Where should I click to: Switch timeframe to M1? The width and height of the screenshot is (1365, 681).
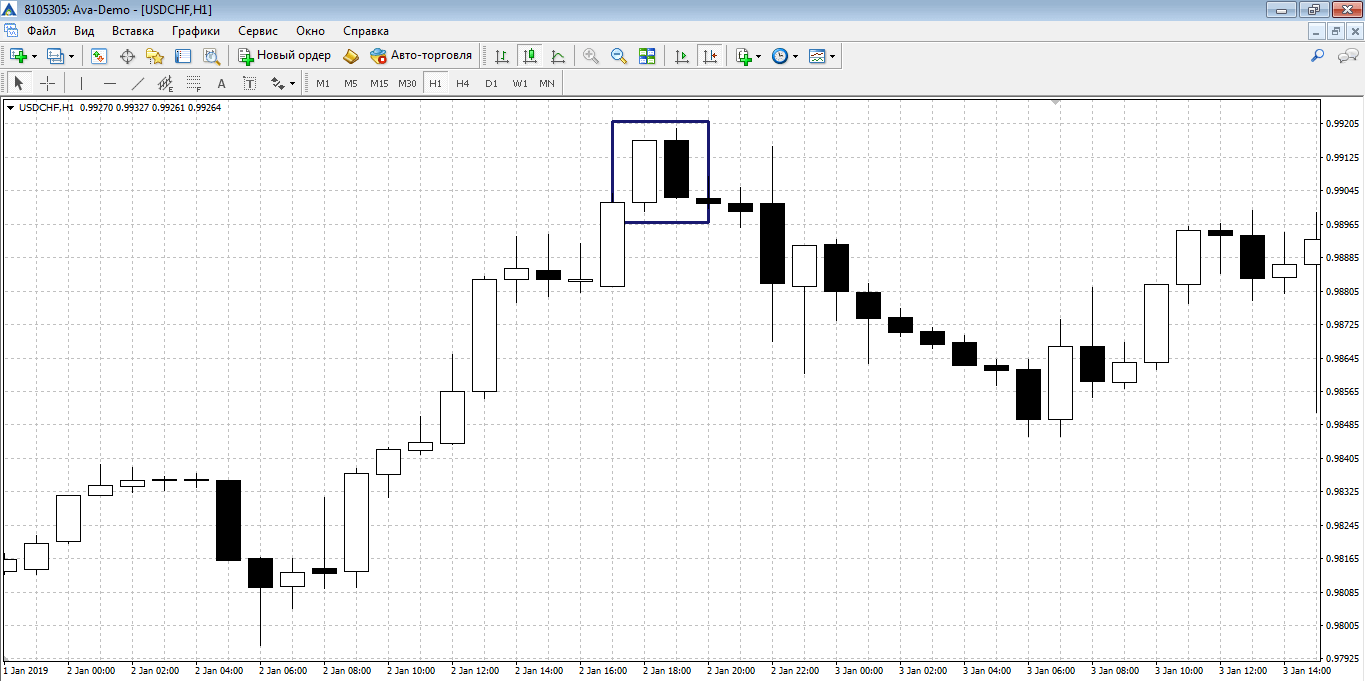(x=323, y=83)
